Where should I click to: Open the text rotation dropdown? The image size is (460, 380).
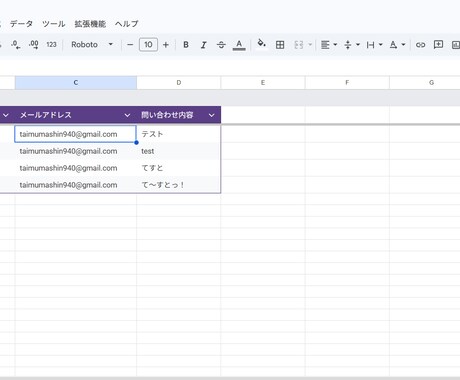[397, 45]
